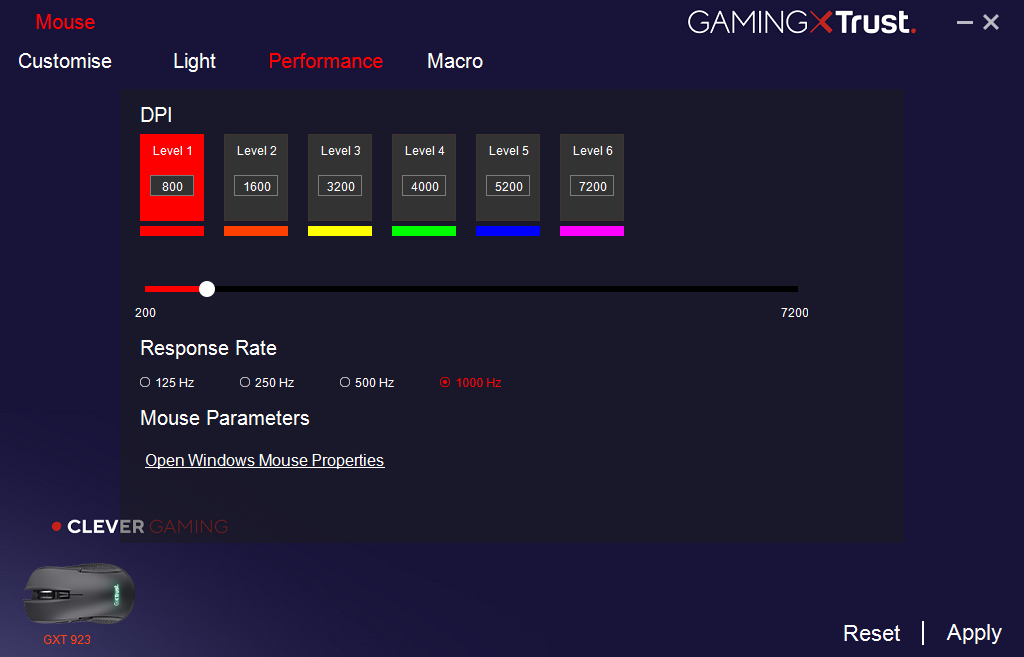Image resolution: width=1024 pixels, height=657 pixels.
Task: Switch to the Light tab
Action: point(194,61)
